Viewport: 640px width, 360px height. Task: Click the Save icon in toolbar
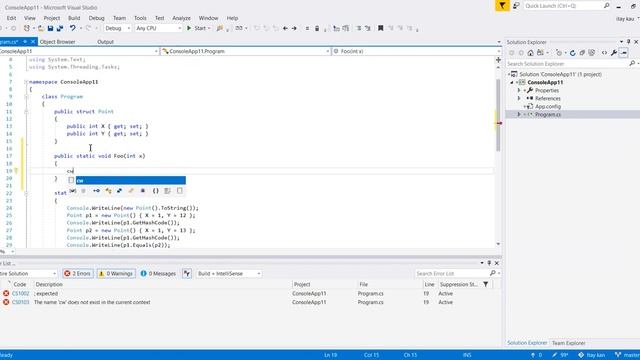[x=50, y=28]
